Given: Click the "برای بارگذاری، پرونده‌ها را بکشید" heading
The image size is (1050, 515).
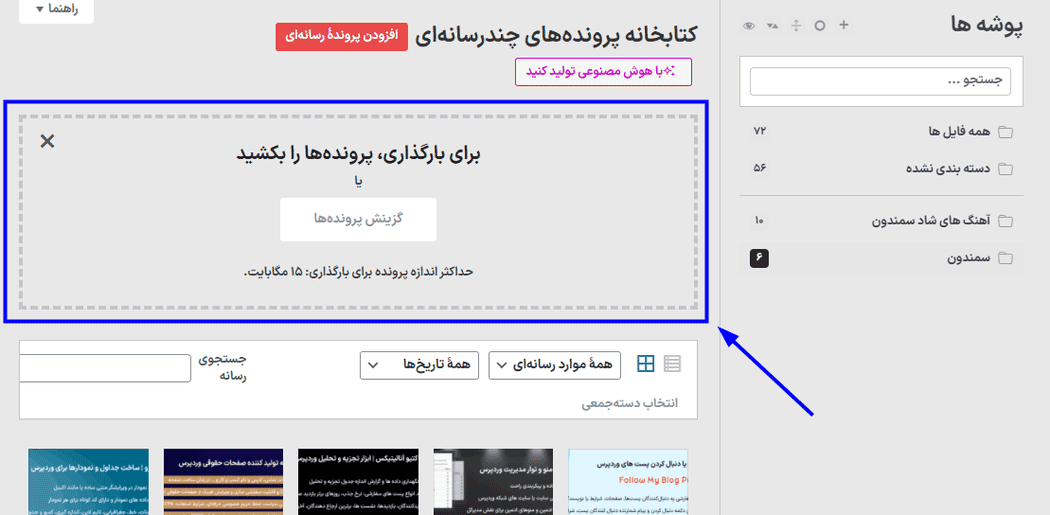Looking at the screenshot, I should (x=359, y=153).
